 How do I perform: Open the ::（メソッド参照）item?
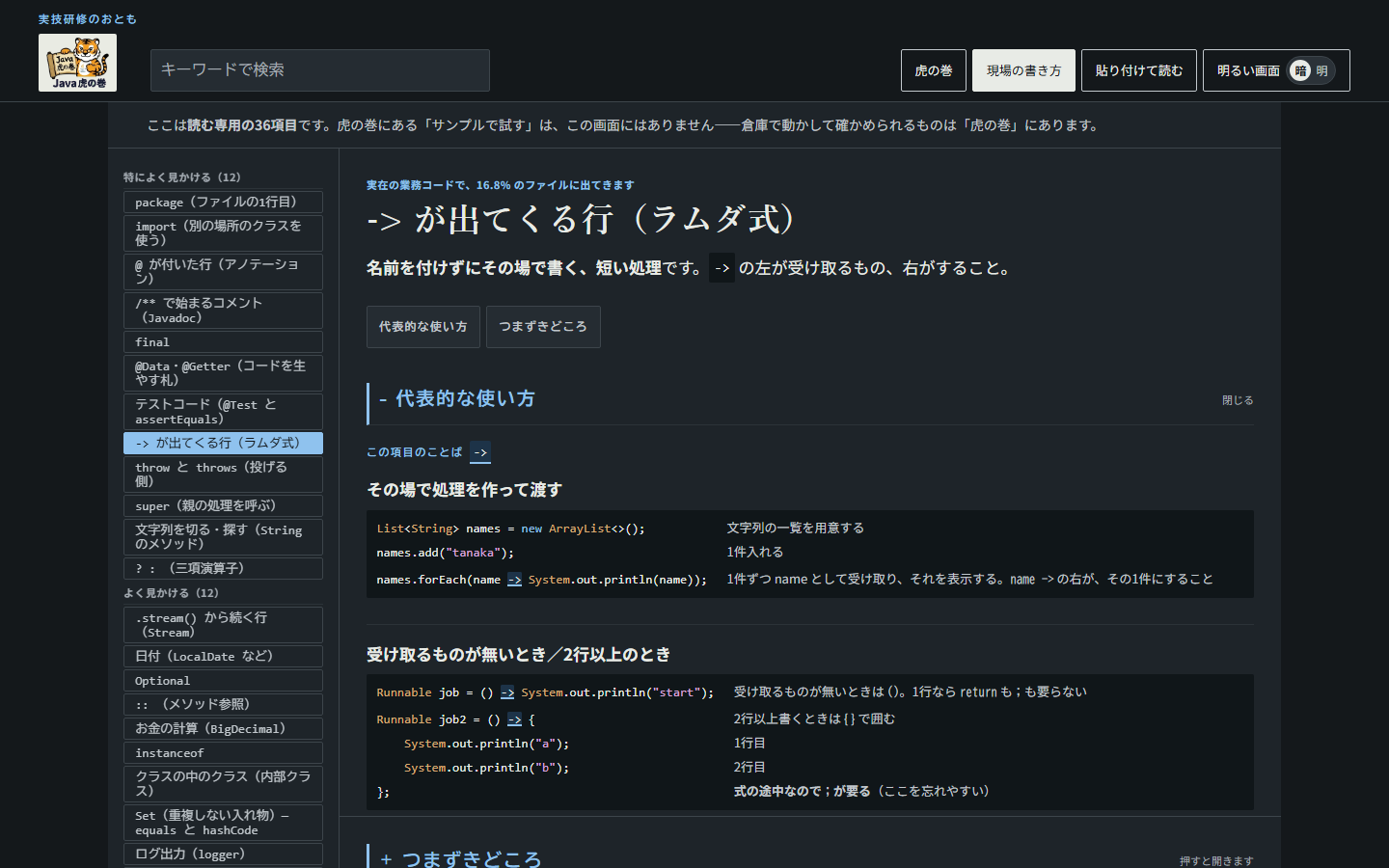223,705
